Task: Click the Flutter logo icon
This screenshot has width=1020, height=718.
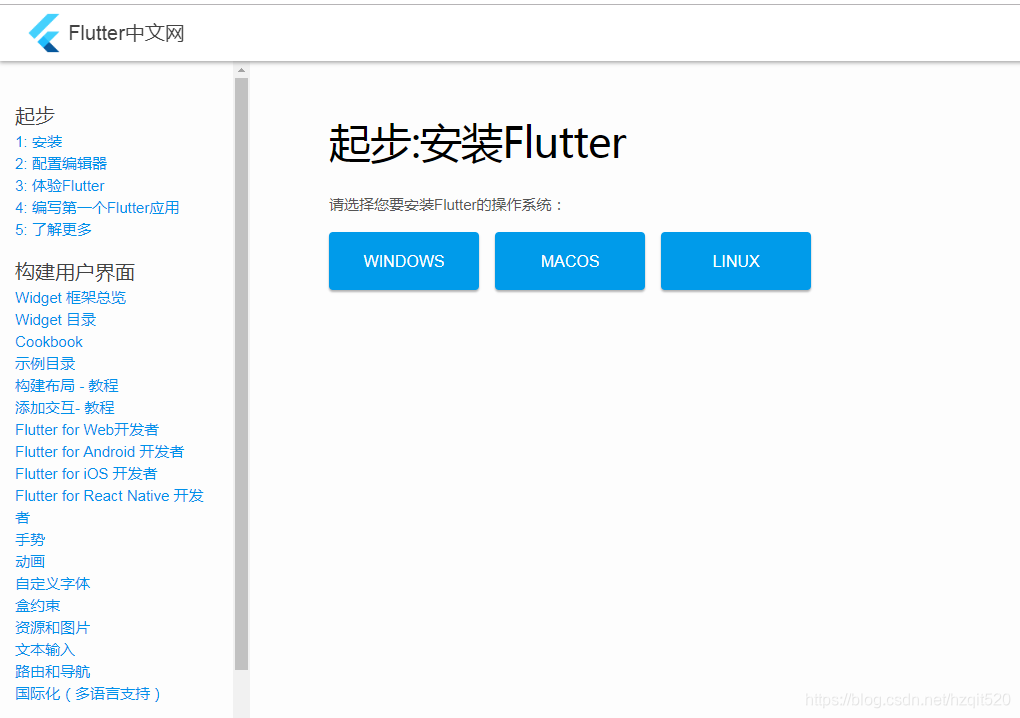Action: point(44,33)
